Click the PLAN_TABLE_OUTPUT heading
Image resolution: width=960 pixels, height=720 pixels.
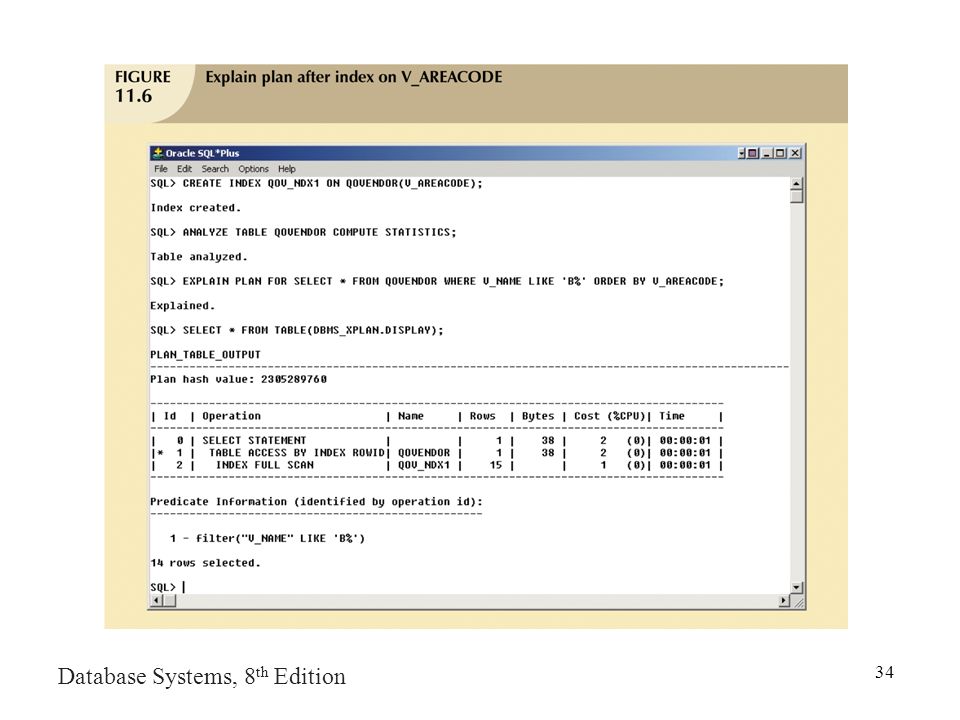(205, 354)
